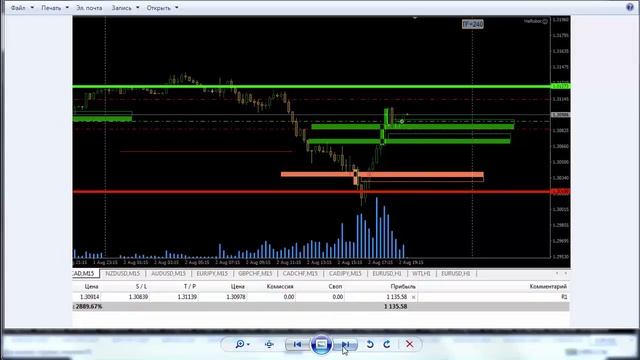Click the 2889.67% summary value

89,306
